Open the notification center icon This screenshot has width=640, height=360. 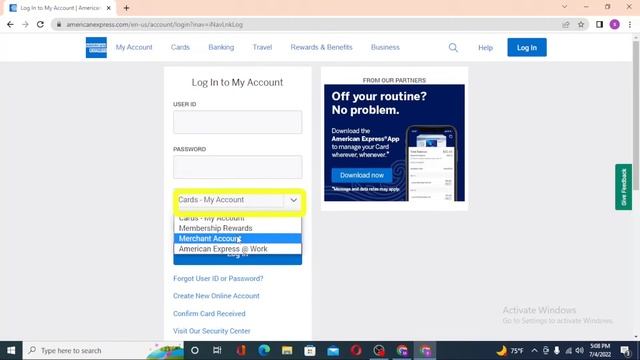(x=625, y=351)
